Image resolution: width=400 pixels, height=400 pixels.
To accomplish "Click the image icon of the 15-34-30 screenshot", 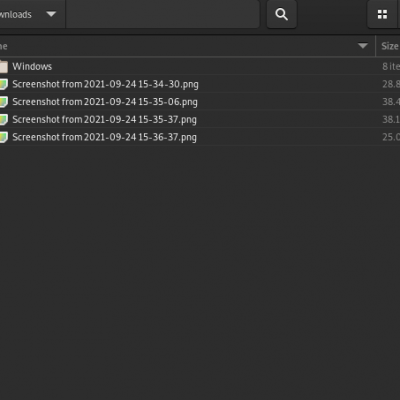I will click(4, 84).
